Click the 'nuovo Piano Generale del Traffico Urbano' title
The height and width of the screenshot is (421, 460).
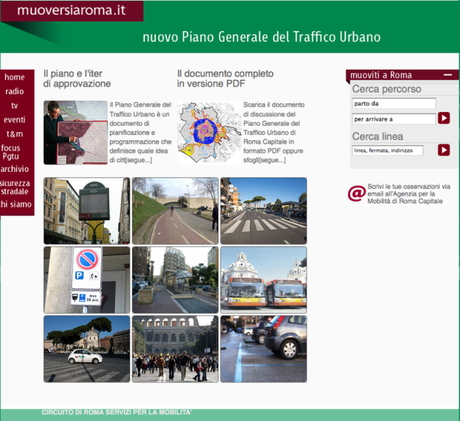pos(262,37)
